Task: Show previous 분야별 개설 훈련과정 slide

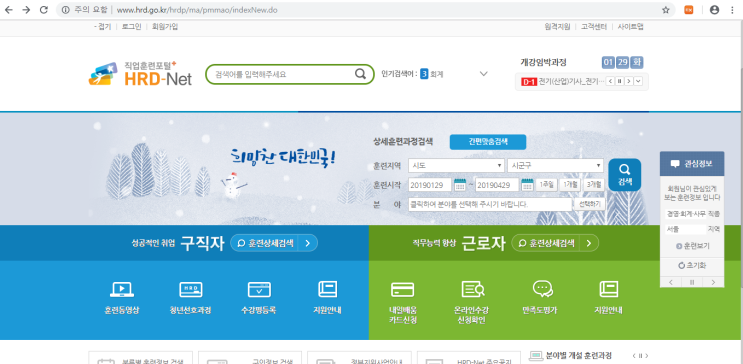Action: [634, 355]
